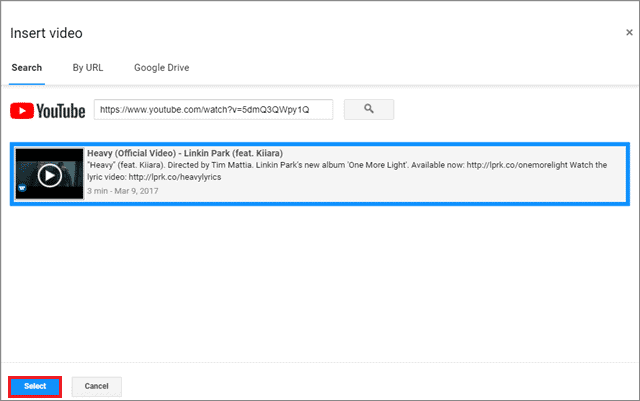Click the blue Select button
The height and width of the screenshot is (401, 640).
pos(35,386)
